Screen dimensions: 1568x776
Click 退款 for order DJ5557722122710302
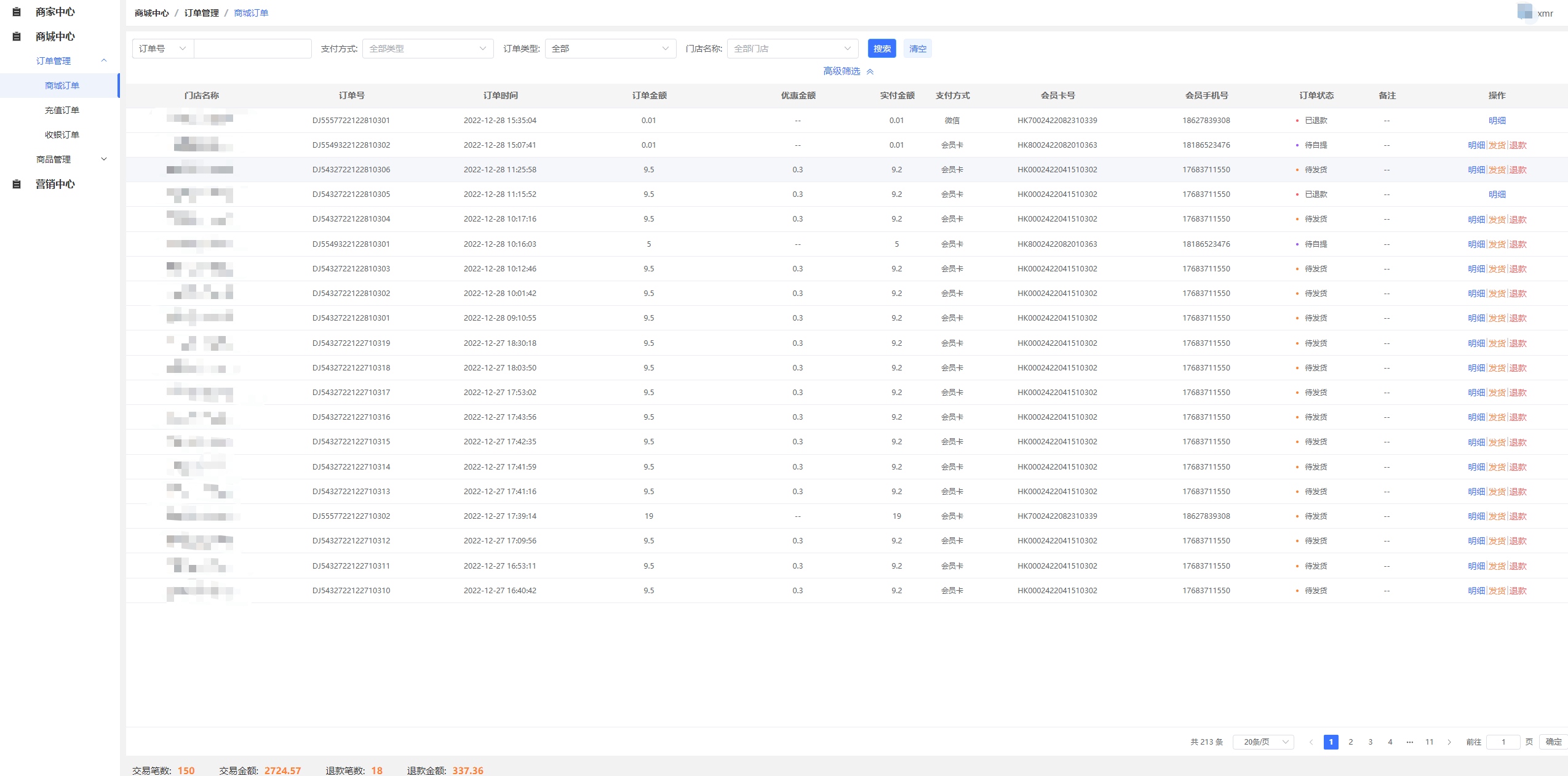(x=1518, y=516)
